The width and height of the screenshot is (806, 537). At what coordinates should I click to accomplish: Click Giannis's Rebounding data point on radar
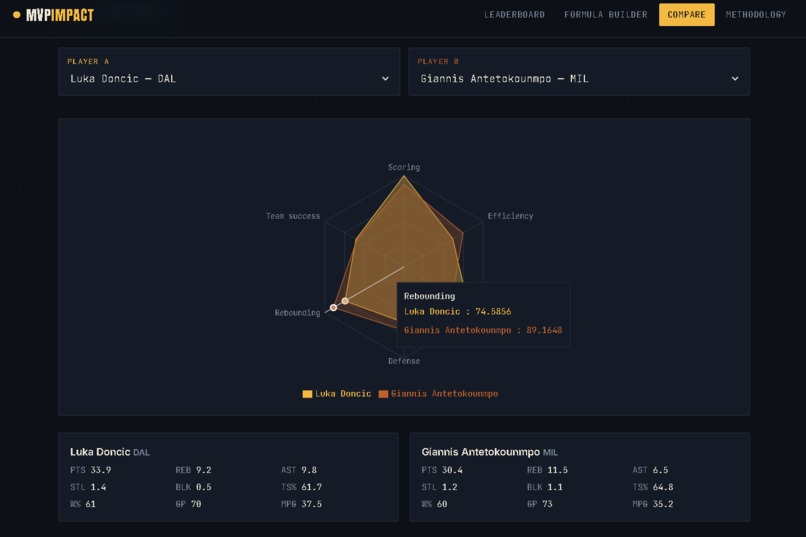tap(334, 307)
